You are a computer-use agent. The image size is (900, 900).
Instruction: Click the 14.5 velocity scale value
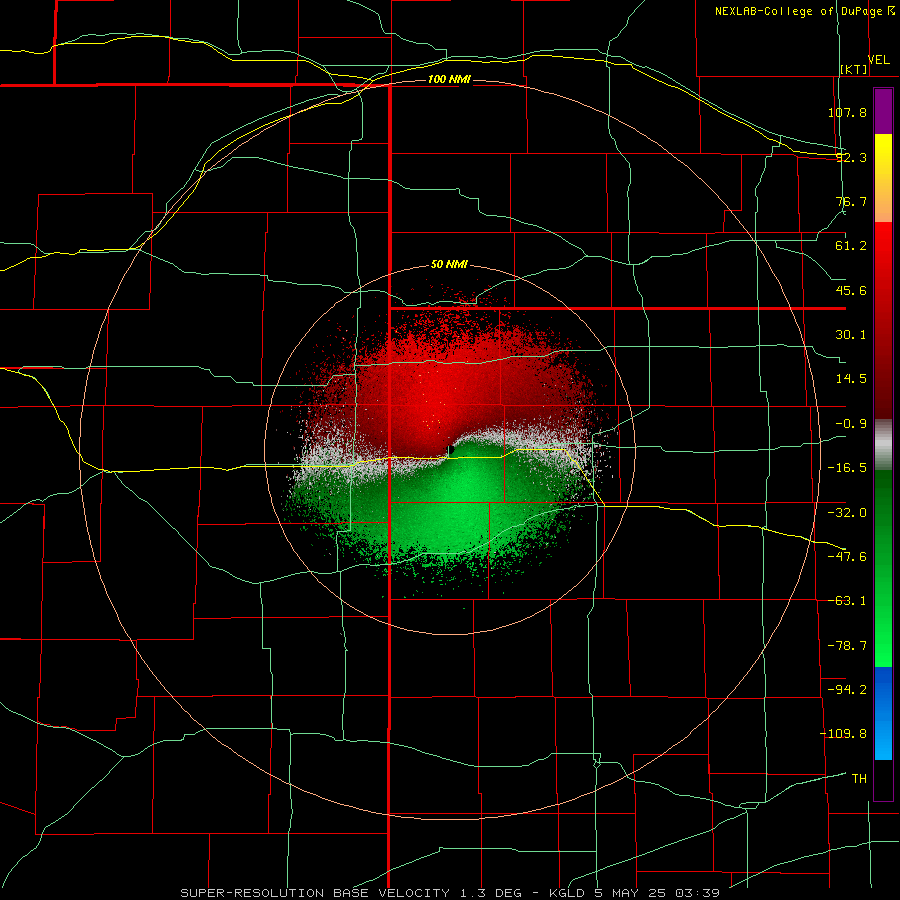pyautogui.click(x=851, y=379)
